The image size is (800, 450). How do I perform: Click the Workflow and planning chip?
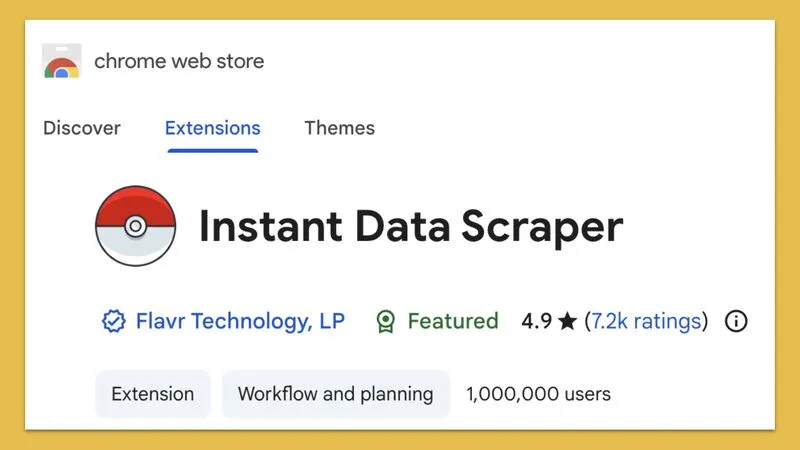click(x=336, y=394)
